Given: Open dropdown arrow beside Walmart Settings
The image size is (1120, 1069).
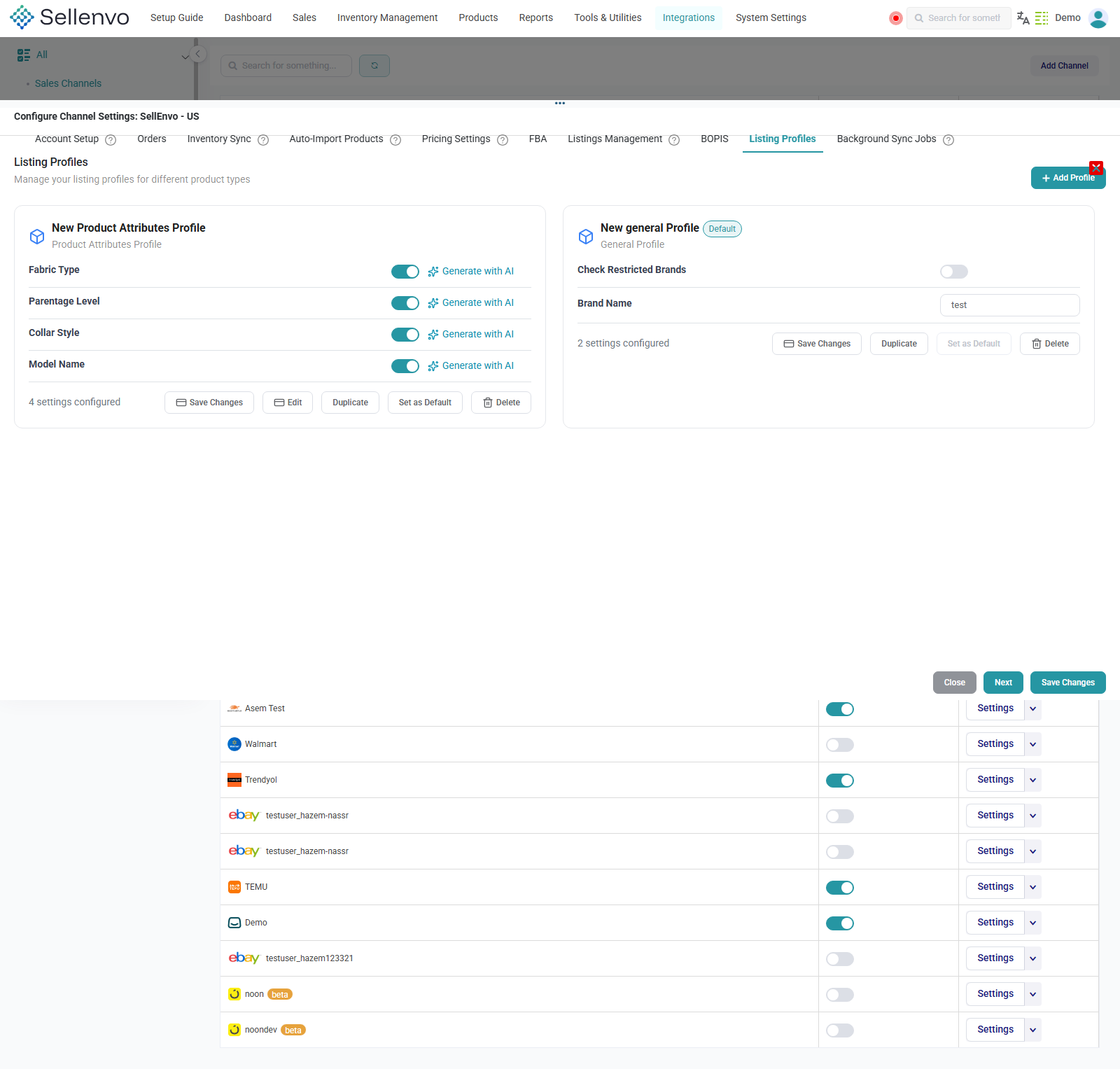Looking at the screenshot, I should click(x=1032, y=744).
